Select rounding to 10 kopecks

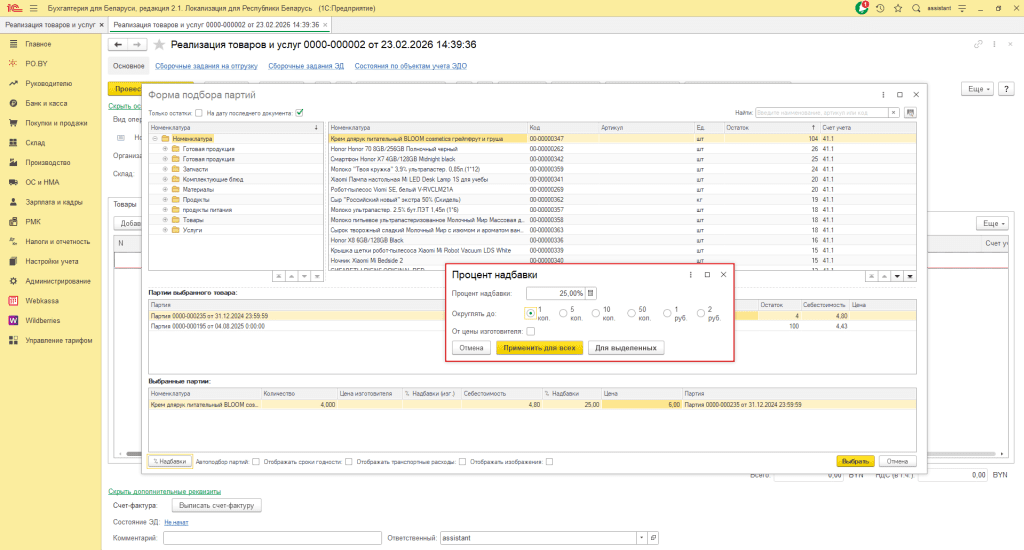point(596,313)
